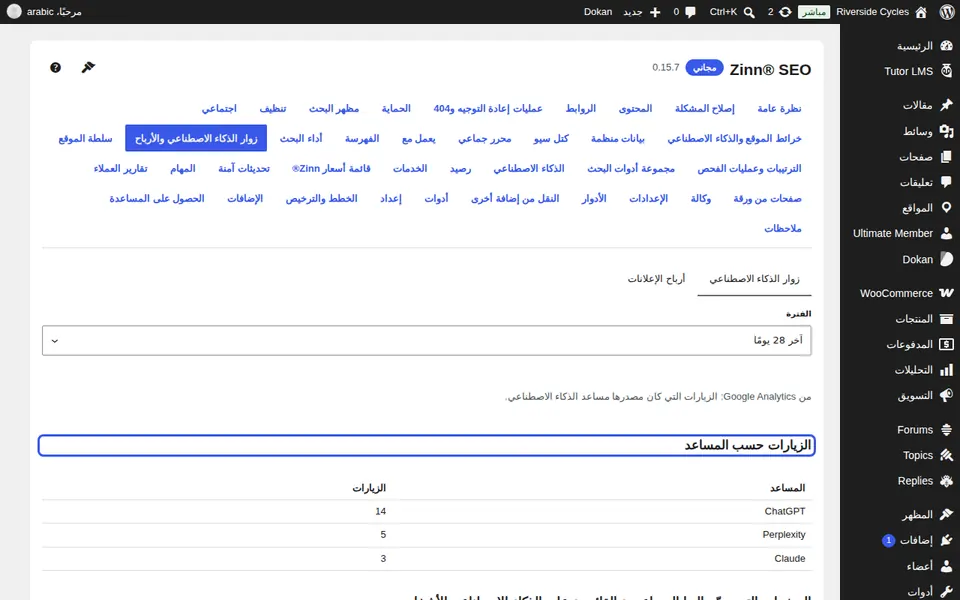This screenshot has height=600, width=960.
Task: Open the اجتماعي tab
Action: click(219, 108)
